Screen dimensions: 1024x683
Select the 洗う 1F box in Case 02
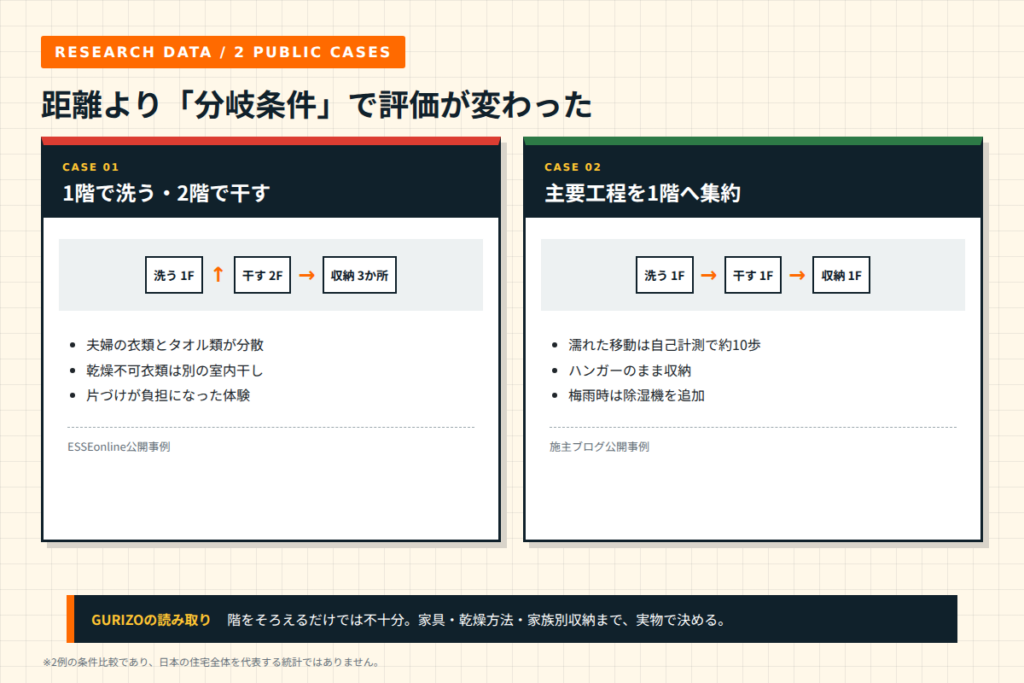(x=664, y=275)
